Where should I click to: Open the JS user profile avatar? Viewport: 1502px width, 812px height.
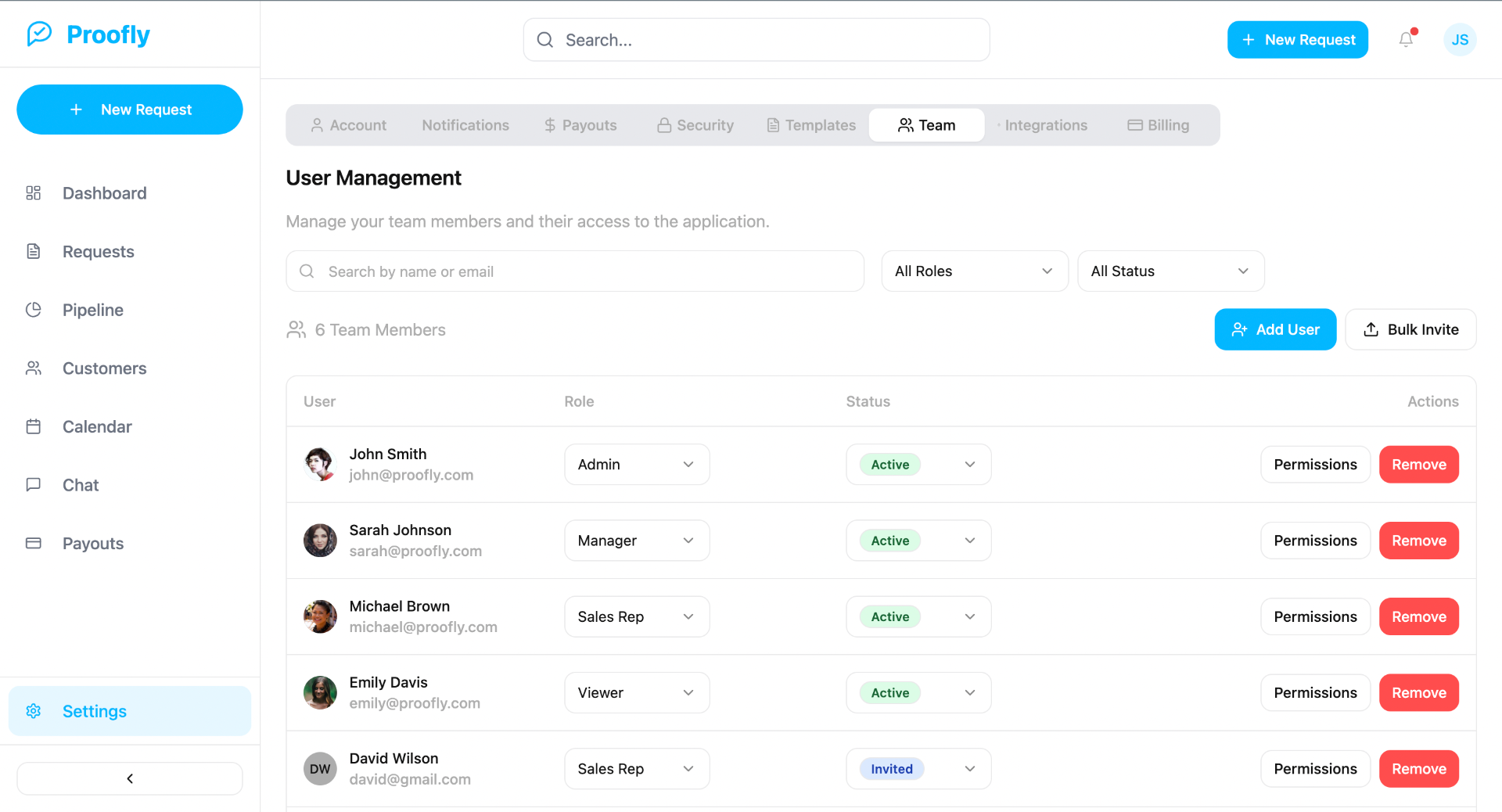point(1459,40)
